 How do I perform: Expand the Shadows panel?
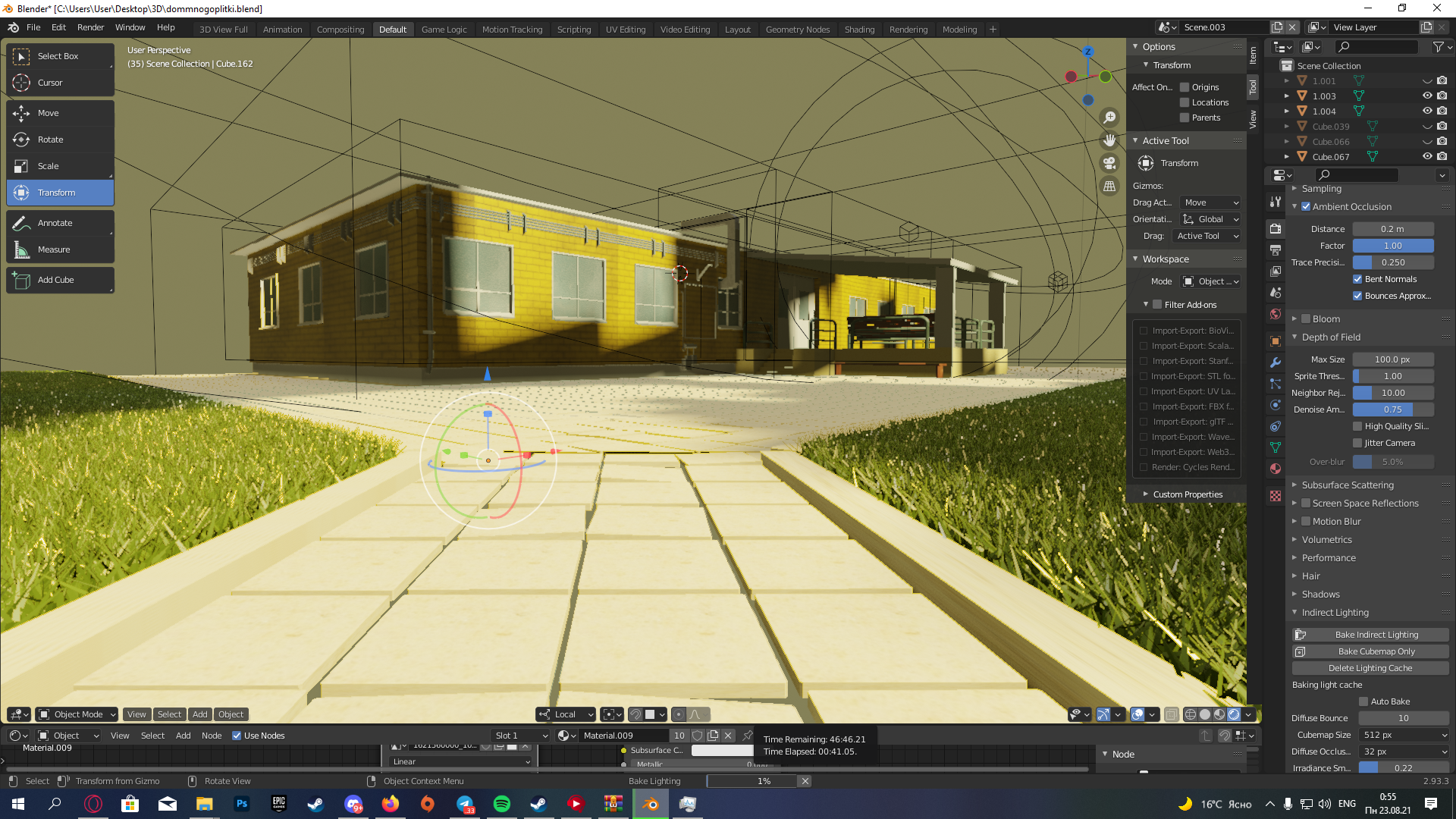(1320, 595)
